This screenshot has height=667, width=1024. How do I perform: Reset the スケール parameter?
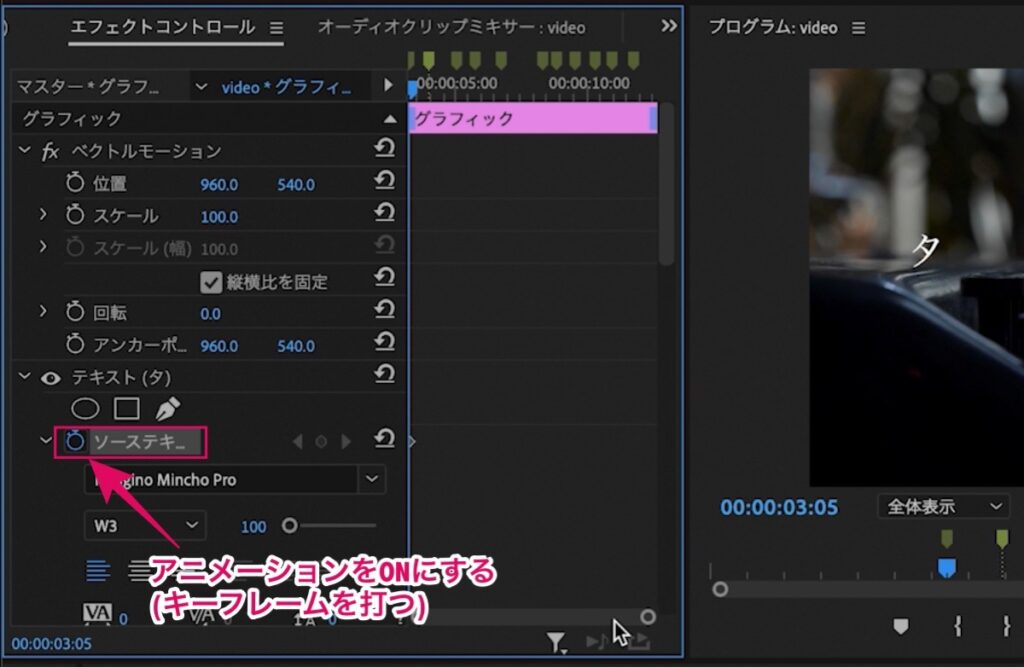385,213
